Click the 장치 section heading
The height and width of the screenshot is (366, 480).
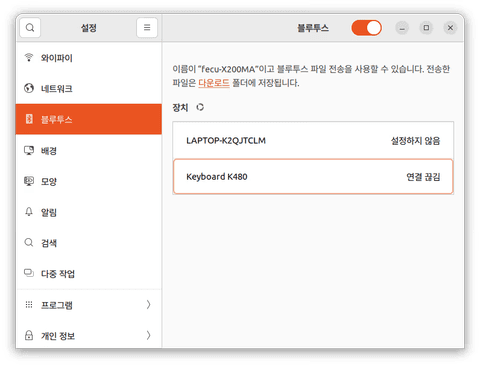point(180,107)
